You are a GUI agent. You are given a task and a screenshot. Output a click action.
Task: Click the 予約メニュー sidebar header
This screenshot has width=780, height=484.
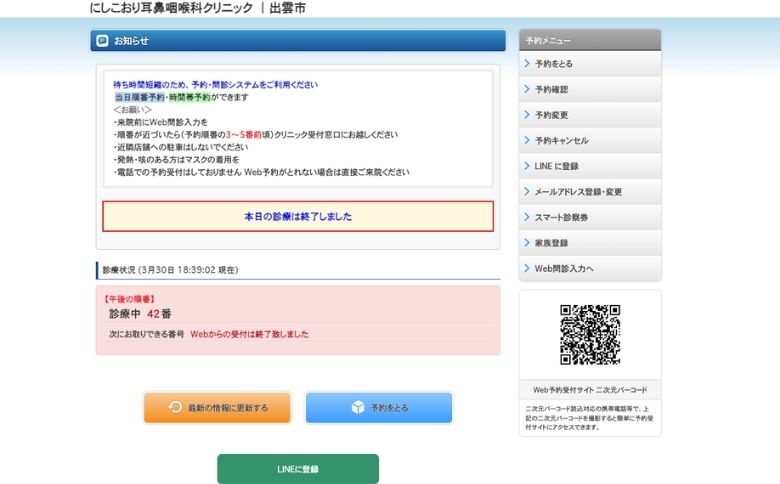590,40
